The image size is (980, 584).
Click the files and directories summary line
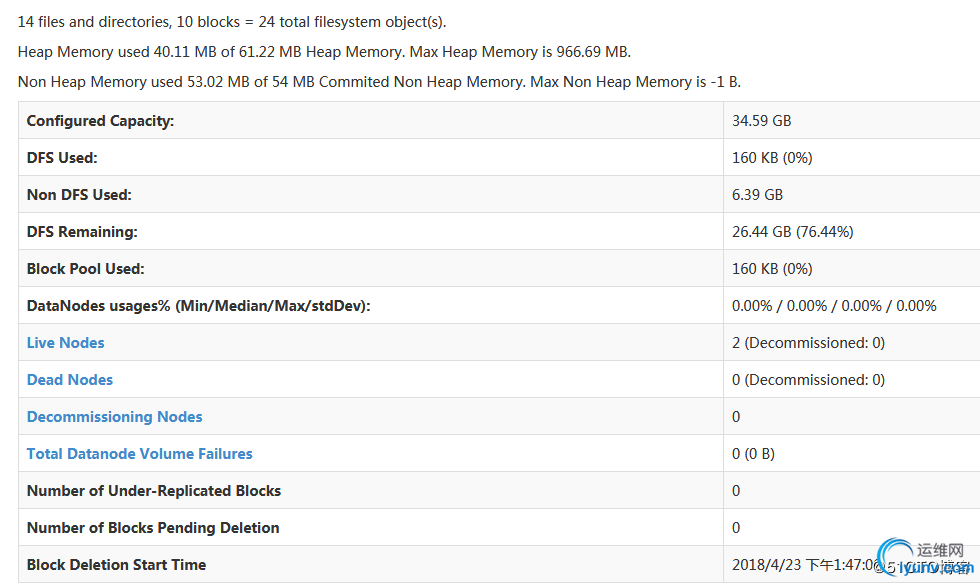pyautogui.click(x=232, y=22)
